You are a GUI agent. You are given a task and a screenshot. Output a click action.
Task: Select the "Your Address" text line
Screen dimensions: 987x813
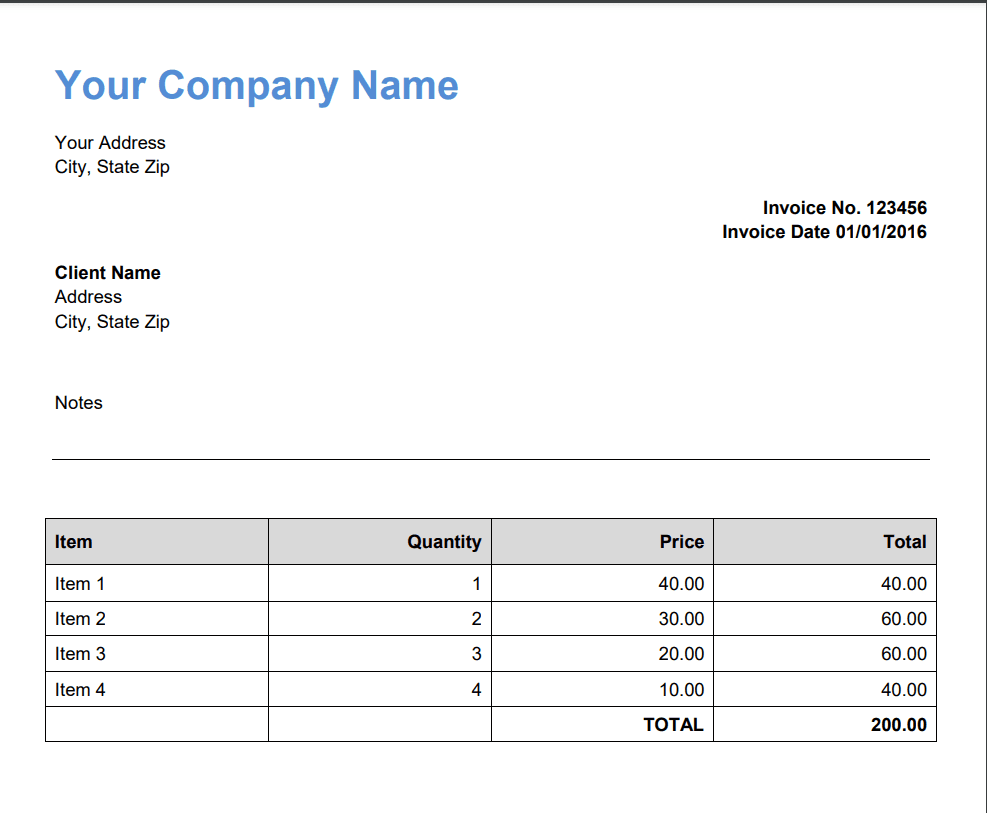(110, 143)
